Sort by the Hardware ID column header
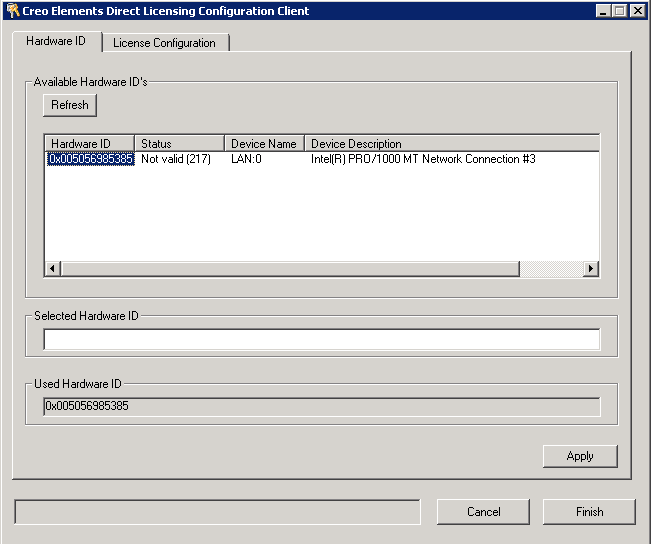This screenshot has height=544, width=651. pos(89,144)
